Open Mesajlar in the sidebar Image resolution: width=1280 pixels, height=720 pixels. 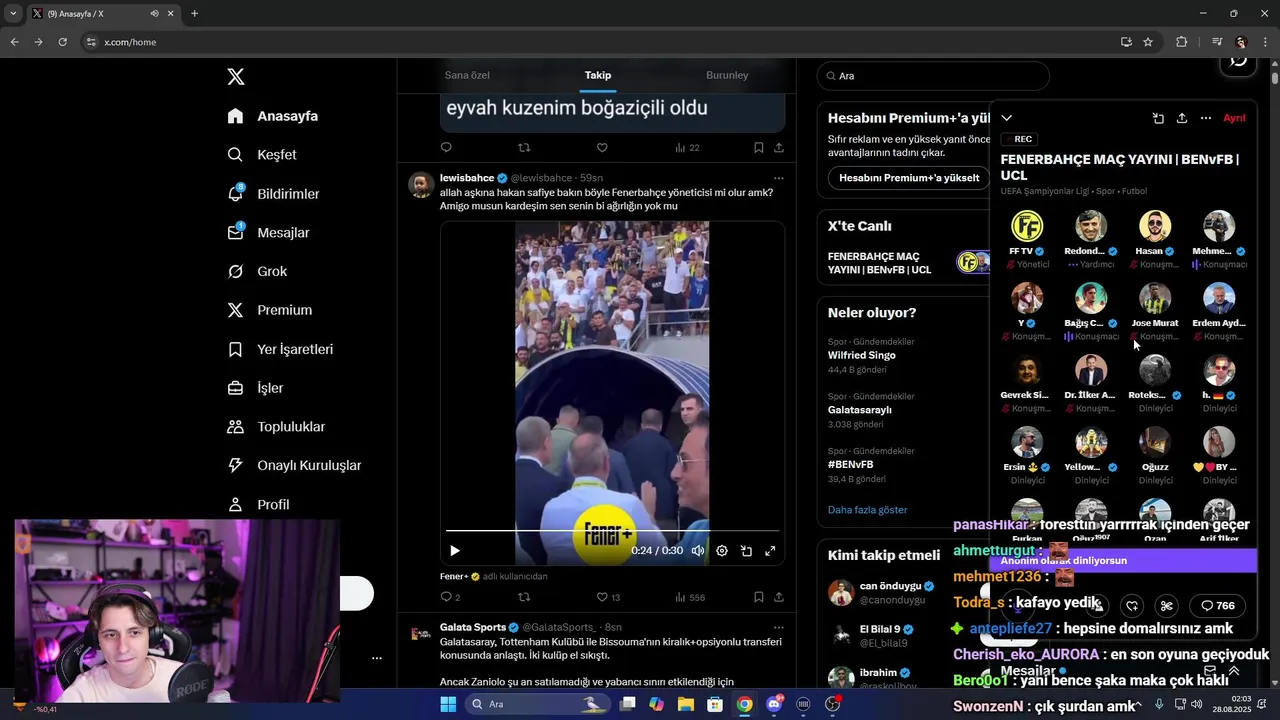[269, 233]
